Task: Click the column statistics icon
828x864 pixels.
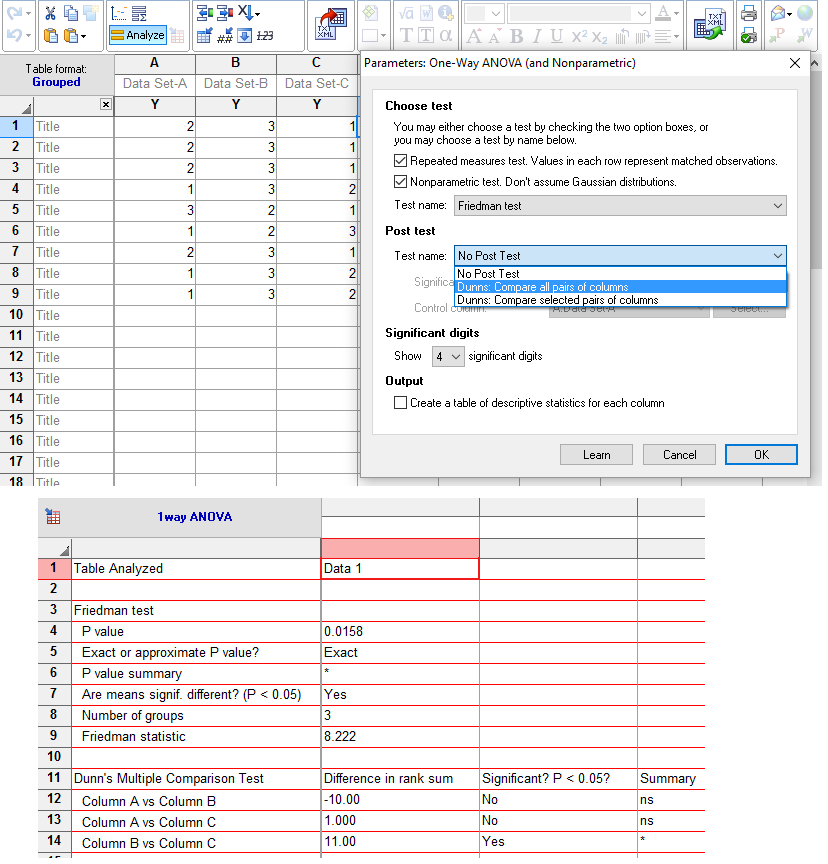Action: [x=139, y=13]
